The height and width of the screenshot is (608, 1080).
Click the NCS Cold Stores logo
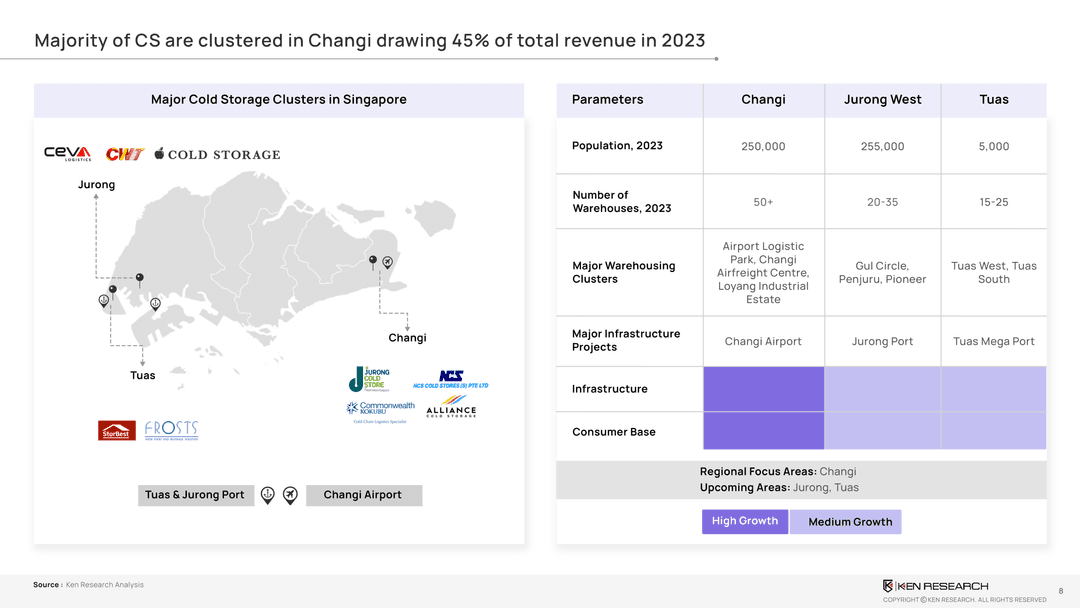[450, 380]
